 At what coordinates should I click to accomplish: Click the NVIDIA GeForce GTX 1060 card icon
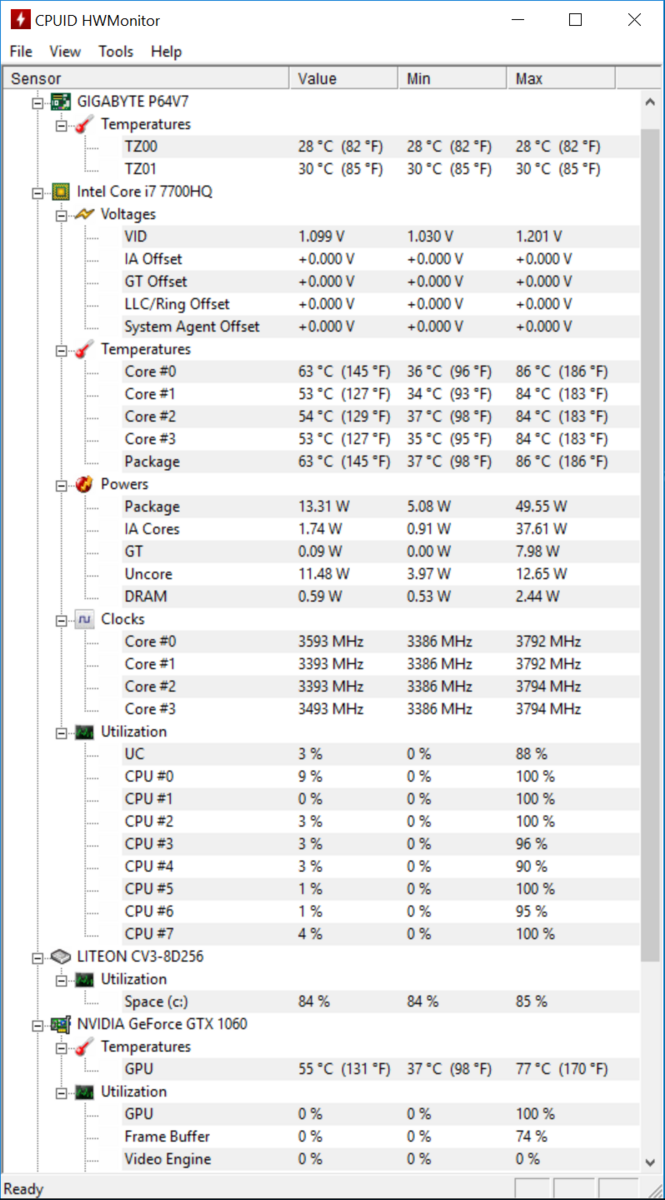[62, 1024]
